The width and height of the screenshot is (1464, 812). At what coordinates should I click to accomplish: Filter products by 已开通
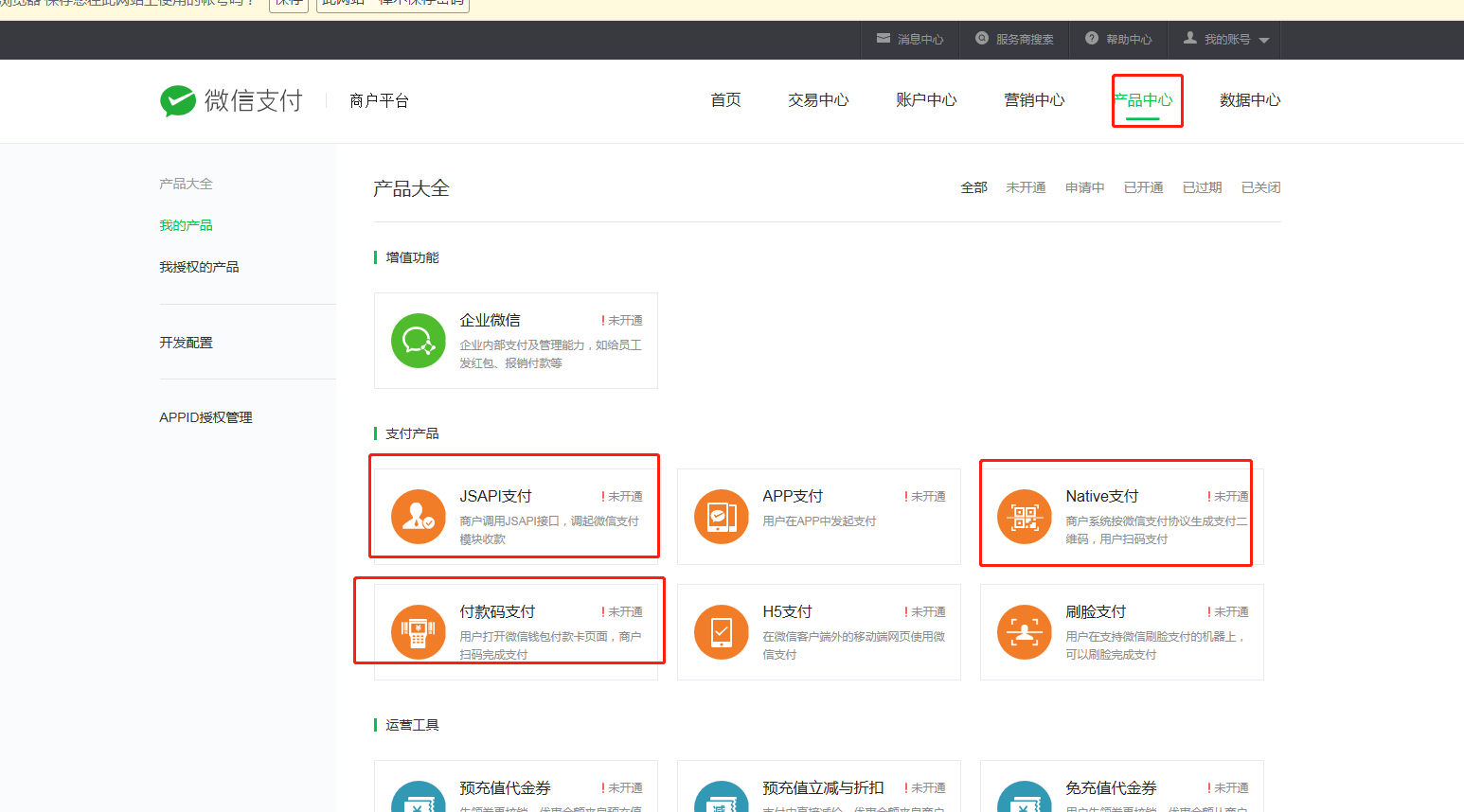pyautogui.click(x=1144, y=187)
